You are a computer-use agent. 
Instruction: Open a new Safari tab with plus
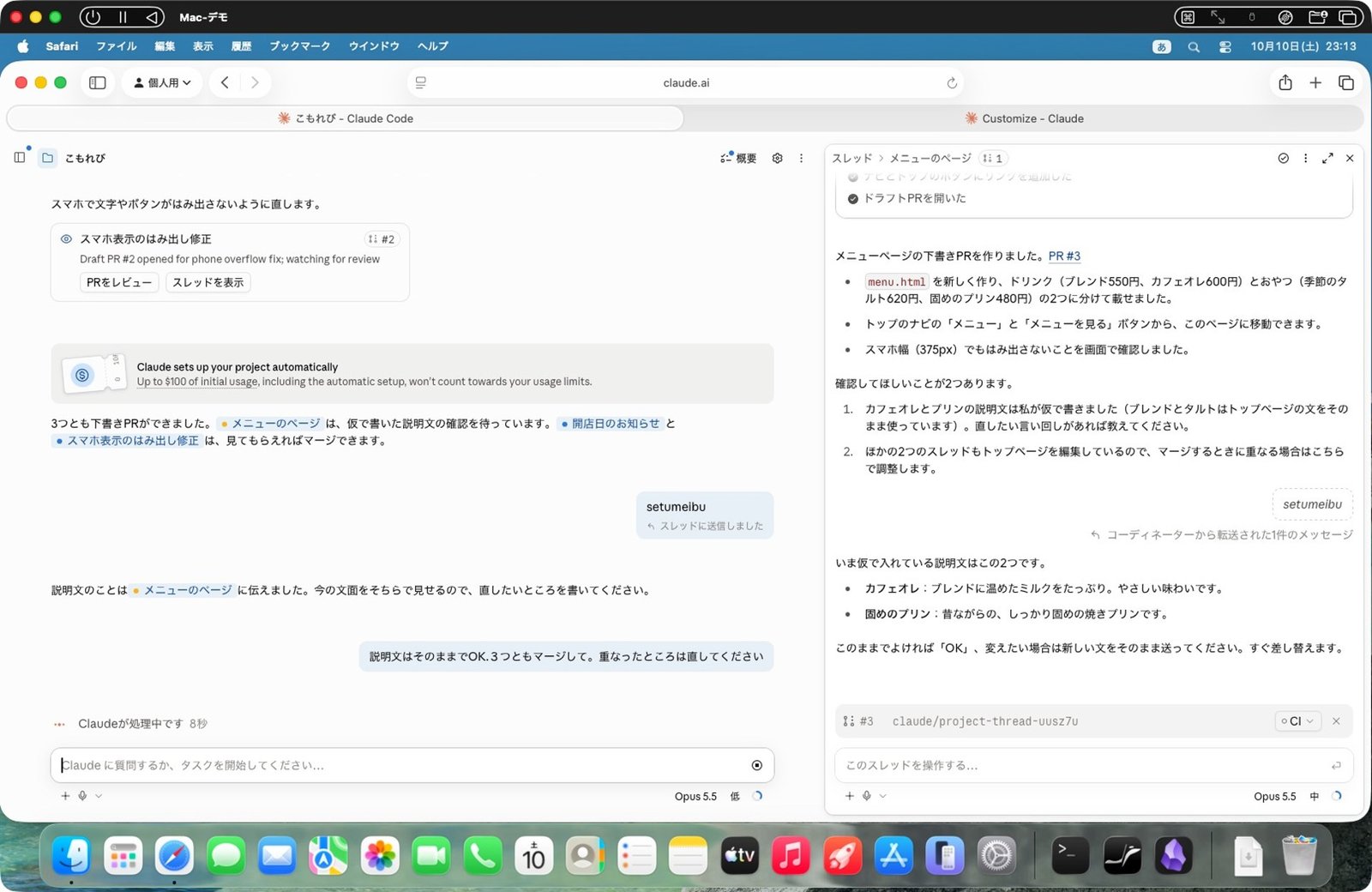(x=1315, y=82)
